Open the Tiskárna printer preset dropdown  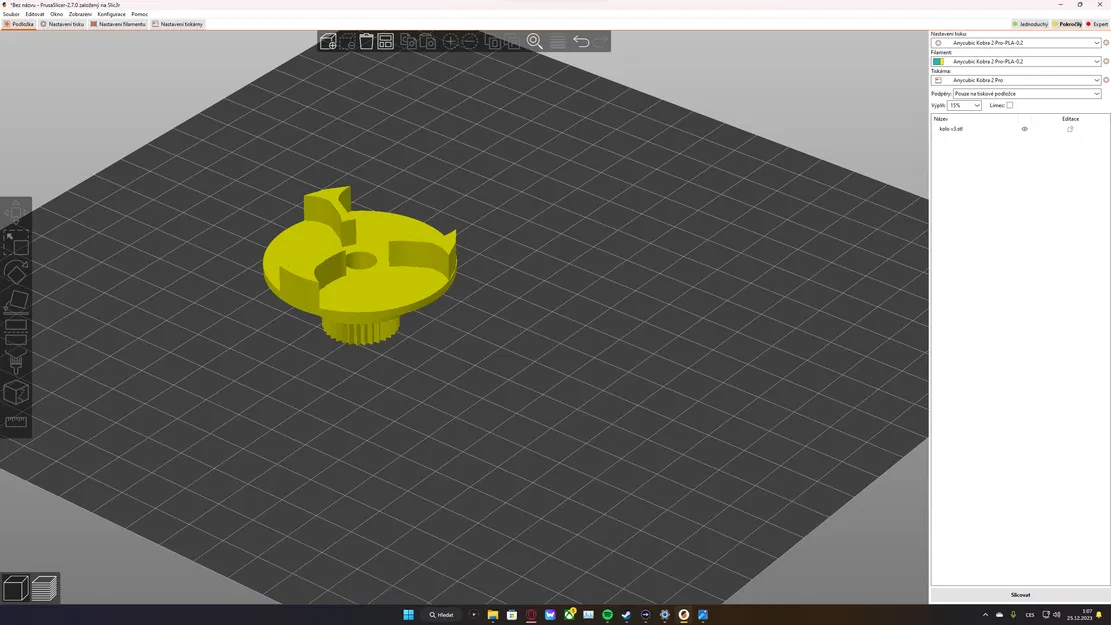coord(1016,80)
